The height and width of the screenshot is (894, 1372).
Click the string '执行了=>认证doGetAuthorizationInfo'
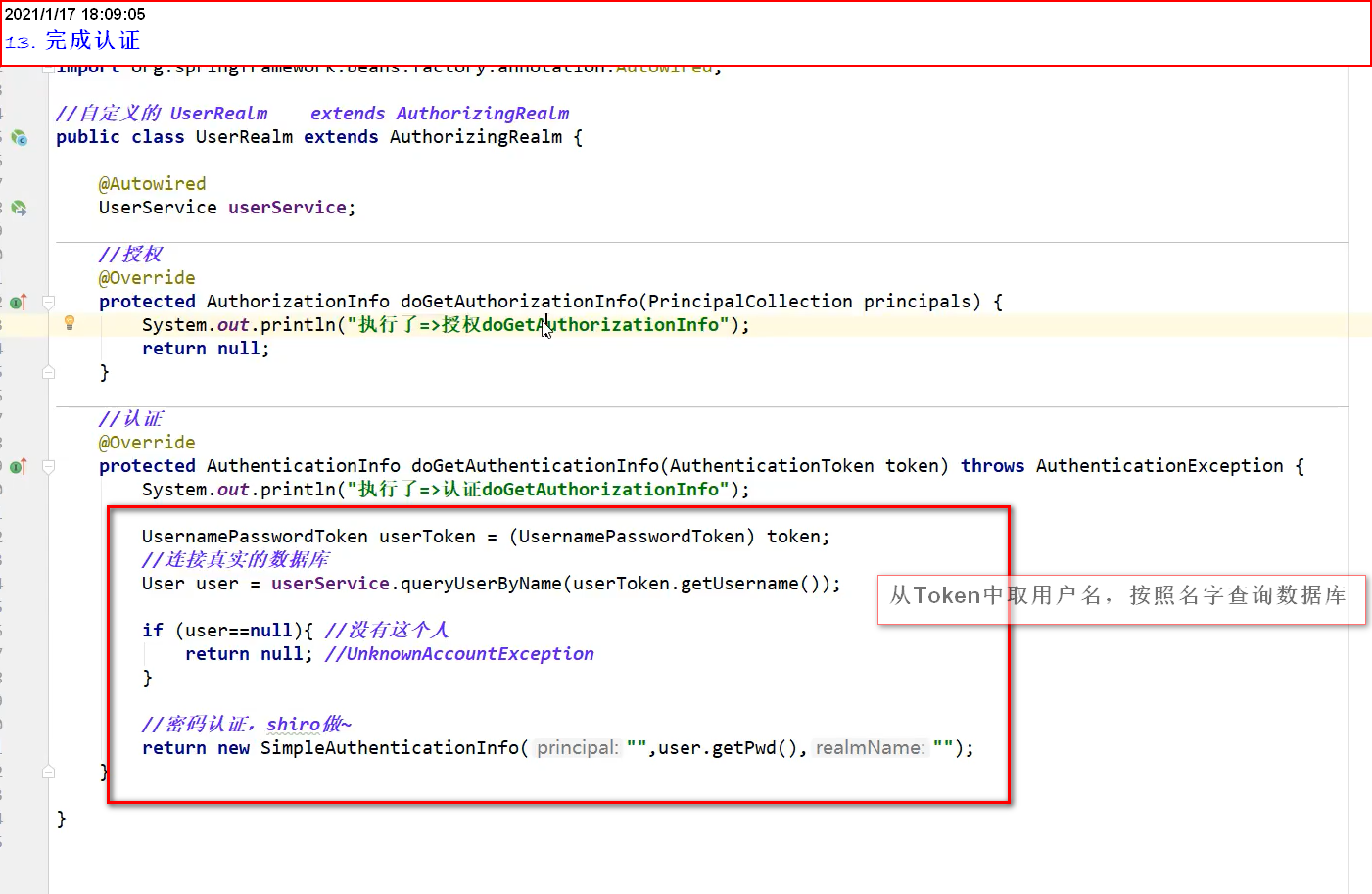[x=539, y=490]
